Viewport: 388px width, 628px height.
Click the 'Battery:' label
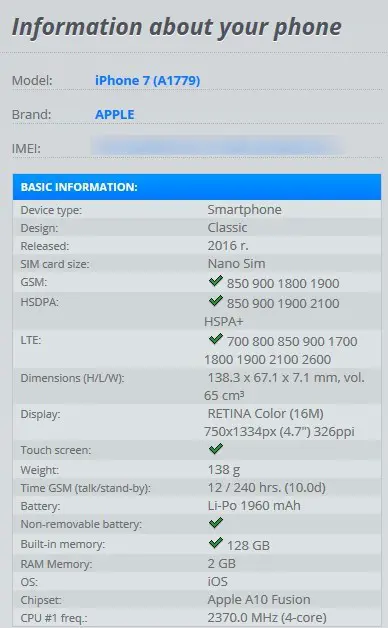click(x=40, y=506)
